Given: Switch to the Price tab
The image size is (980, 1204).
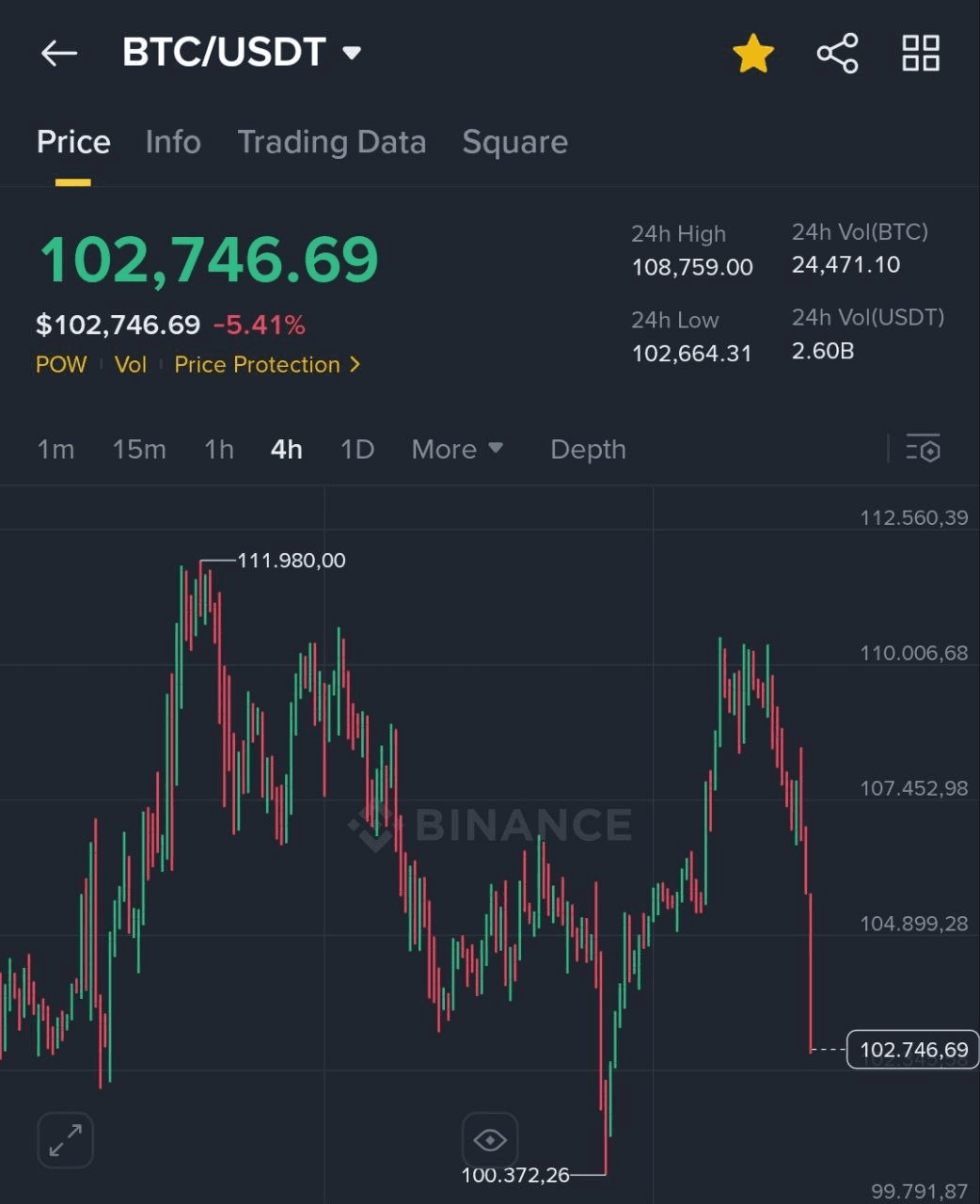Looking at the screenshot, I should pyautogui.click(x=73, y=142).
